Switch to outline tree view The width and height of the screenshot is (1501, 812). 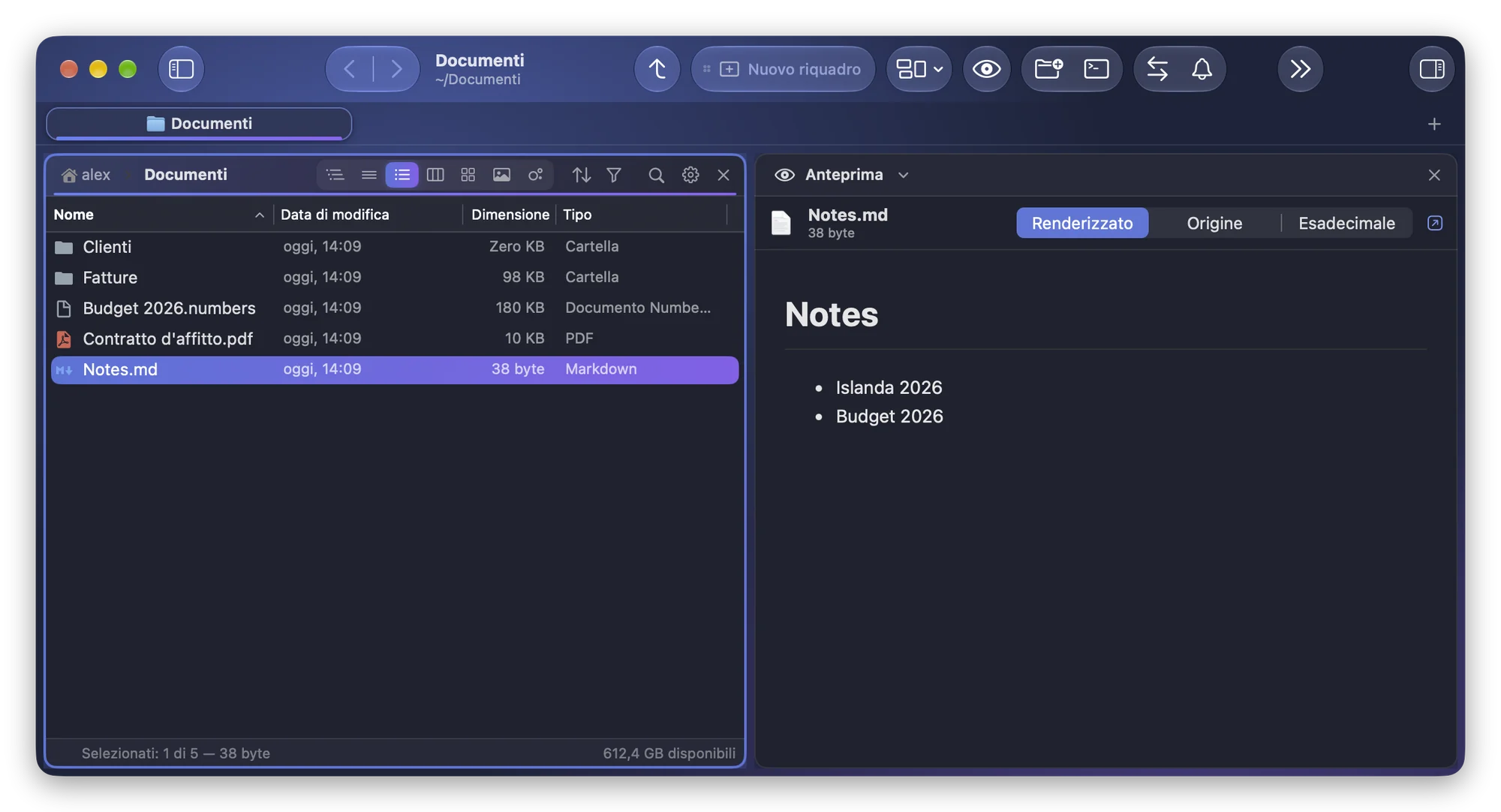click(x=335, y=175)
